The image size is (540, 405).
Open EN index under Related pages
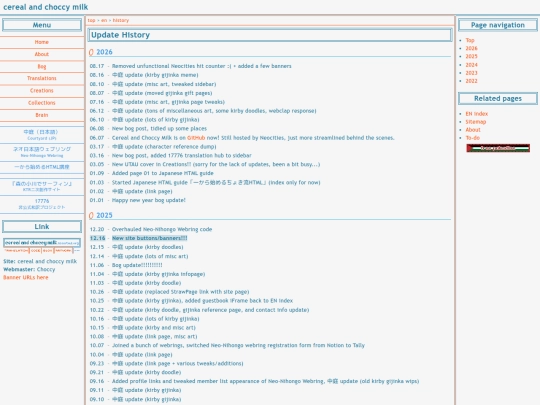(x=477, y=114)
